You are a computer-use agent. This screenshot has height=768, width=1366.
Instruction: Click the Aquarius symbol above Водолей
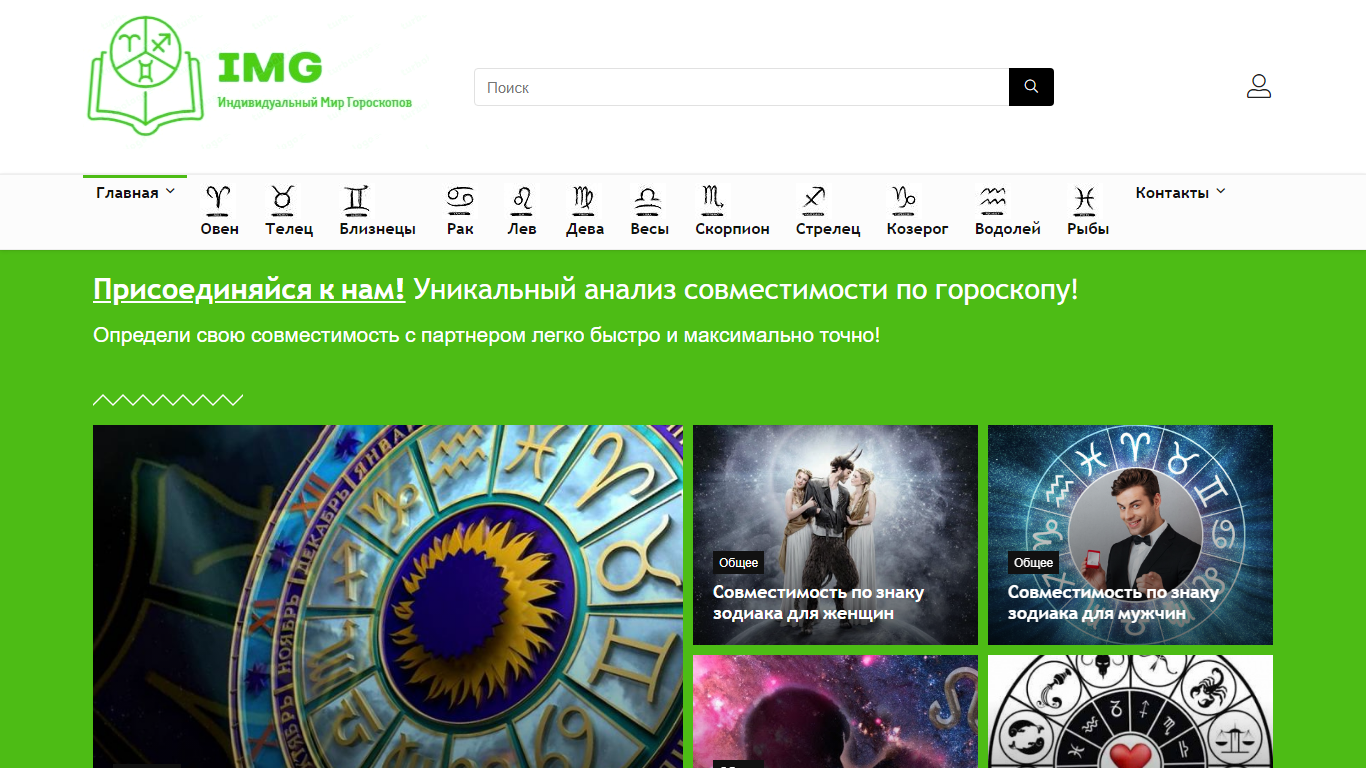pos(993,200)
